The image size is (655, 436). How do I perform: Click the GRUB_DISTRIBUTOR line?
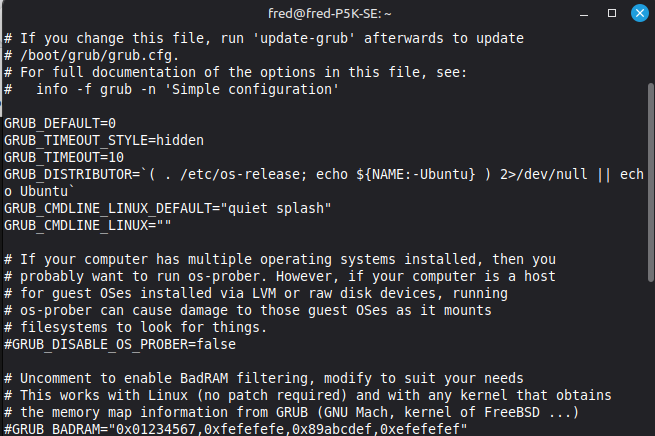300,174
